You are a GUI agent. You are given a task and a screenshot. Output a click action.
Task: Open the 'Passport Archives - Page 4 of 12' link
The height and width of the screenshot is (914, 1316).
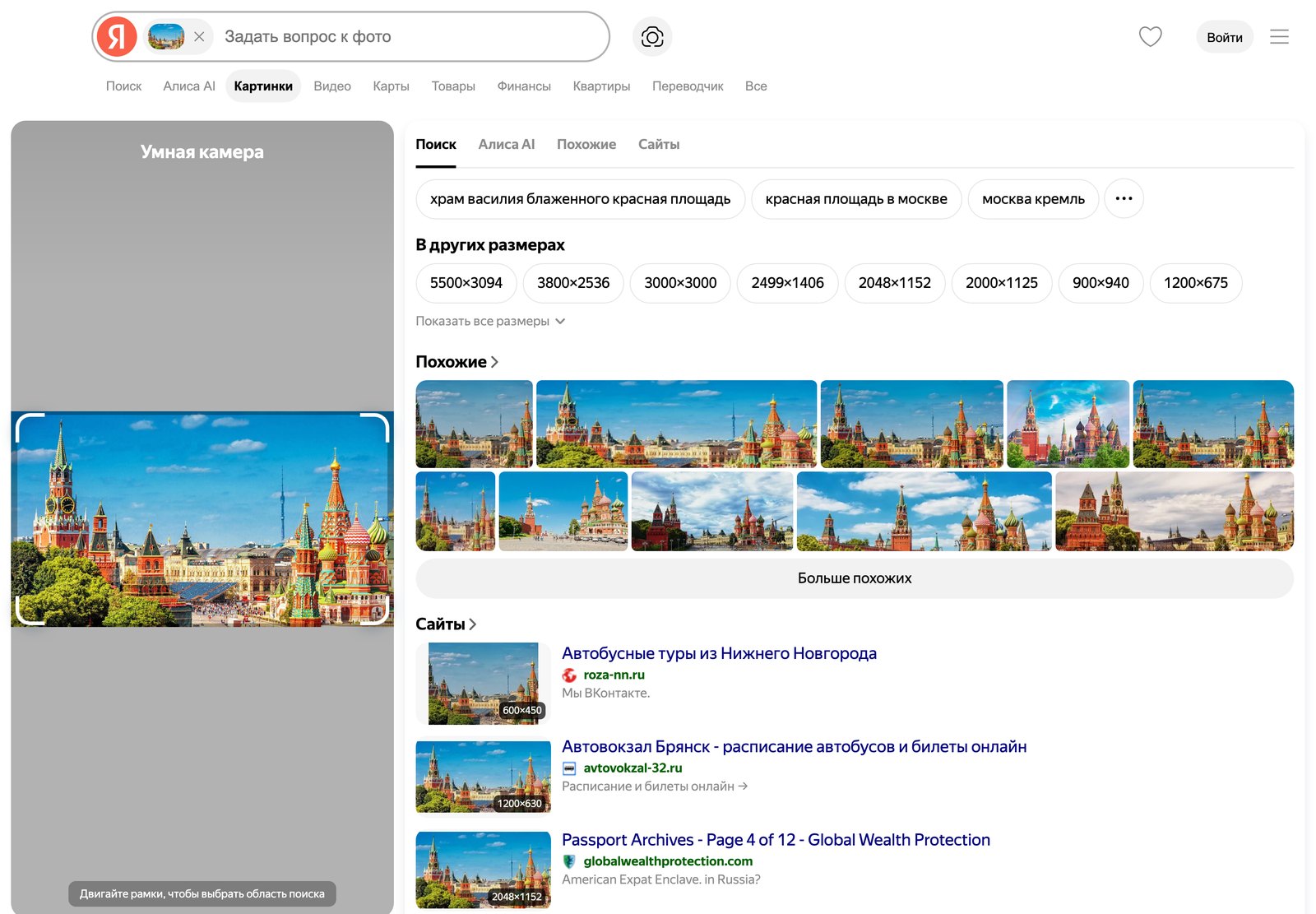(x=776, y=840)
